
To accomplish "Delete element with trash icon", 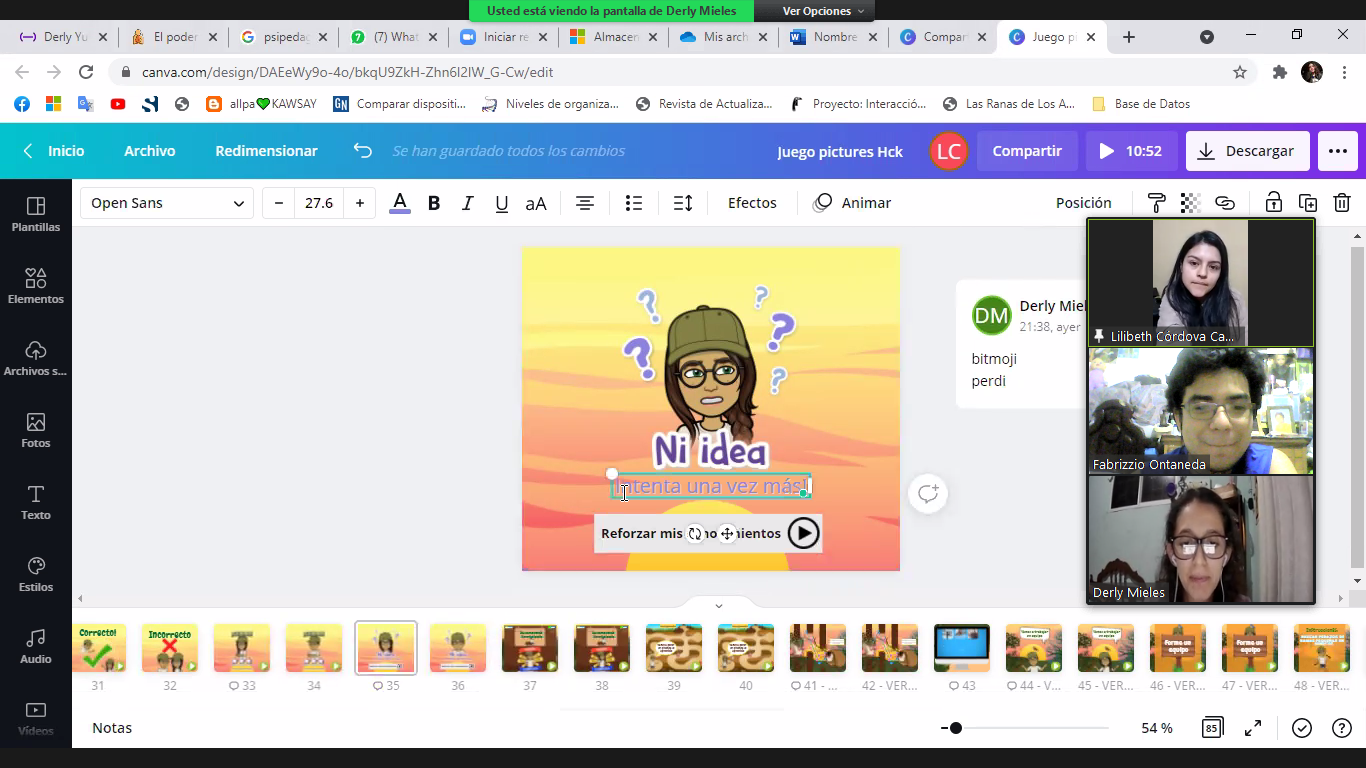I will (1342, 203).
